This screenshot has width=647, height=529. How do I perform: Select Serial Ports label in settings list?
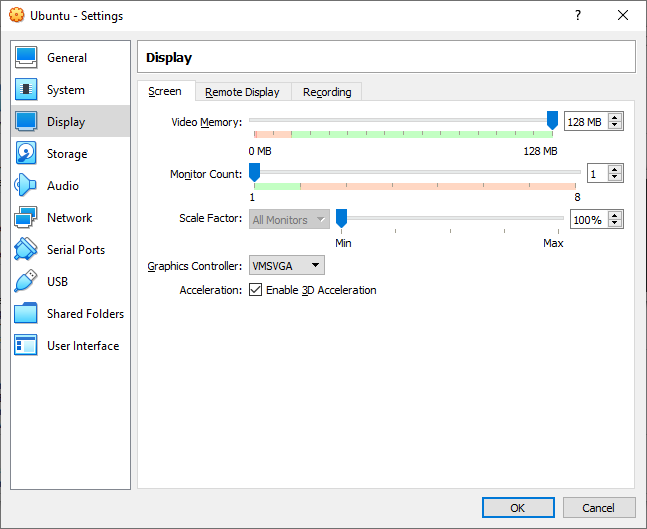(x=76, y=250)
